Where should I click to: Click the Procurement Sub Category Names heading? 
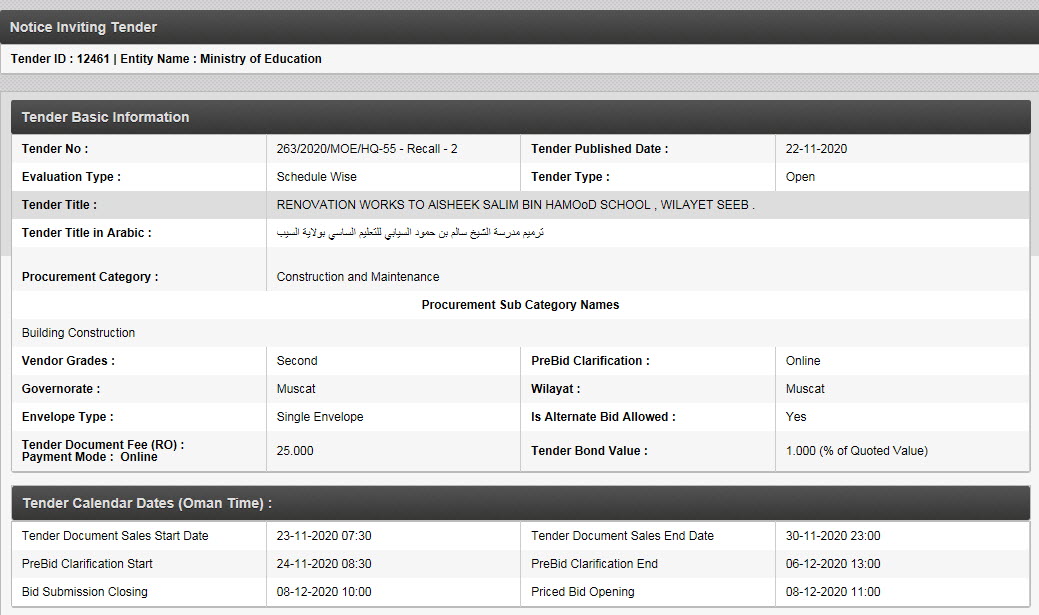pos(520,305)
